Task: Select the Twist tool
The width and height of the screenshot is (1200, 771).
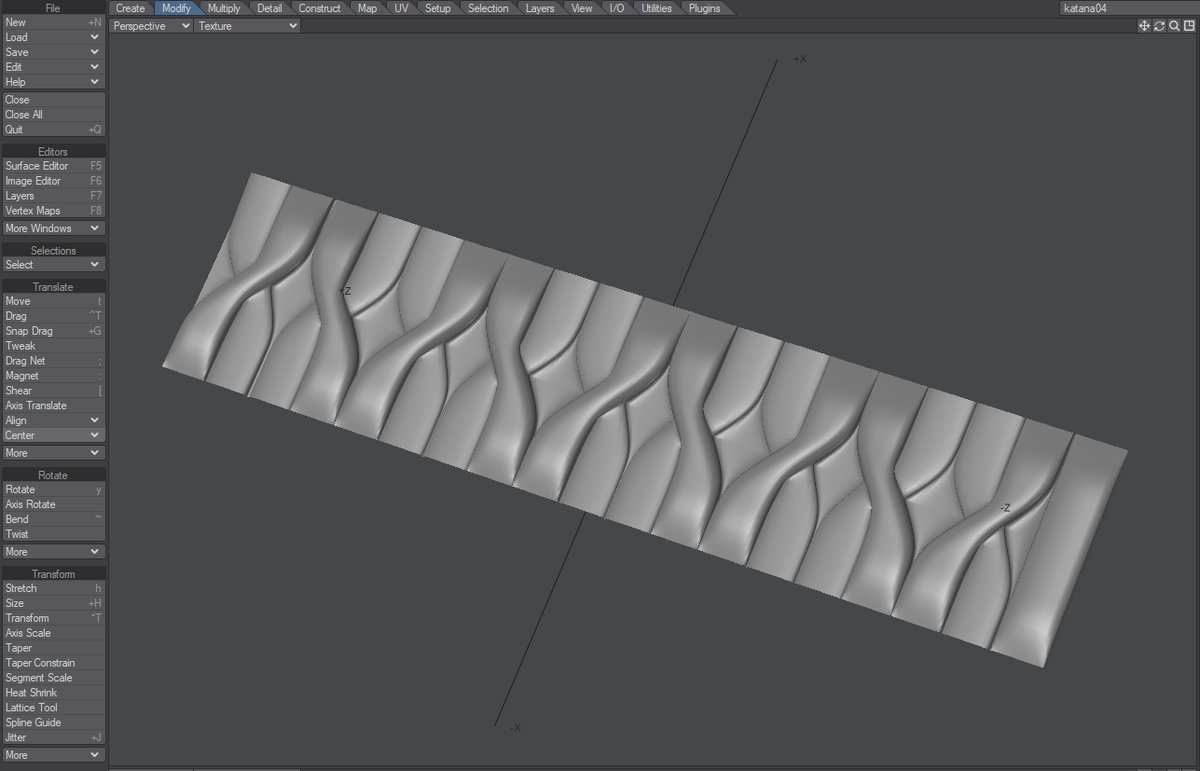Action: (53, 534)
